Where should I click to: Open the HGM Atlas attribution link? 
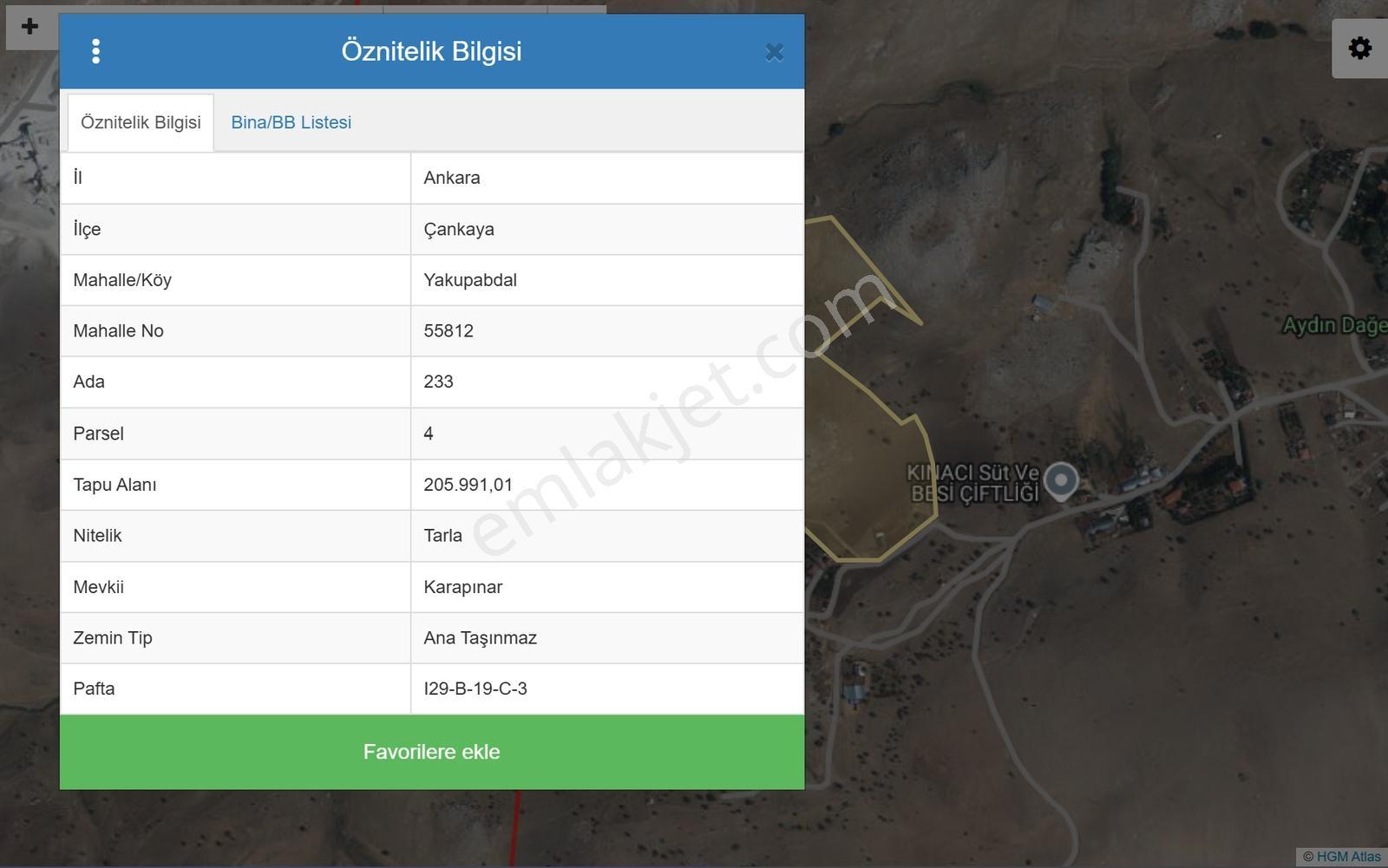pos(1348,857)
